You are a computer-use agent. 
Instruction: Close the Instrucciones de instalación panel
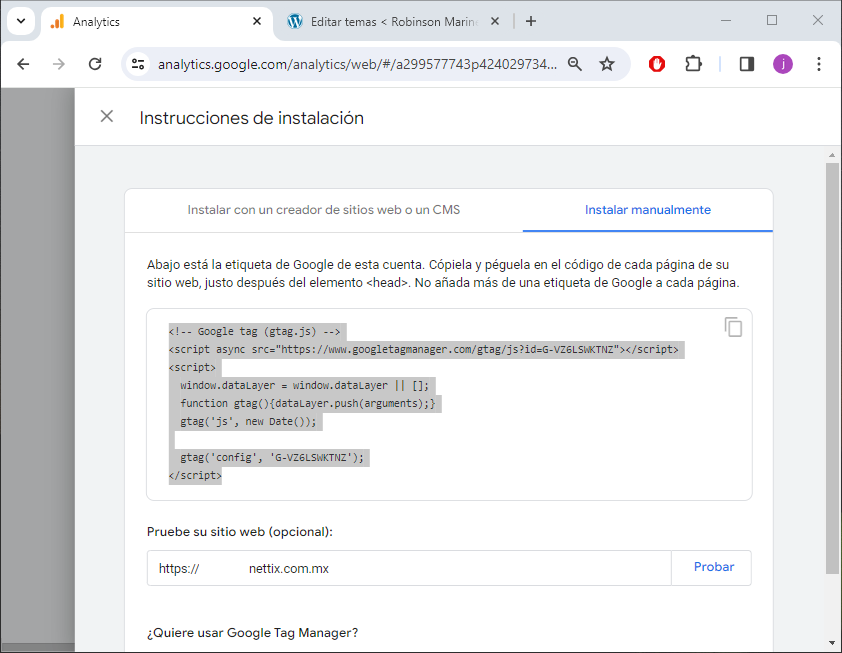point(107,117)
